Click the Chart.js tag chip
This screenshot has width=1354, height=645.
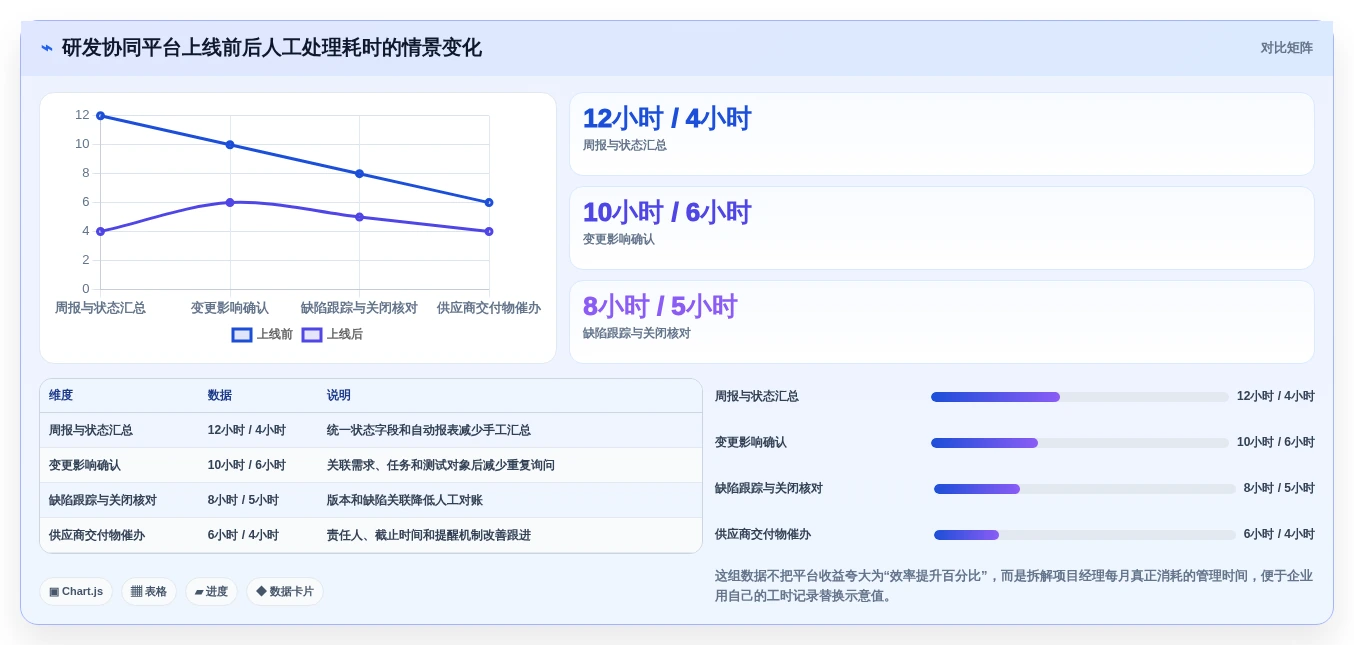coord(76,591)
